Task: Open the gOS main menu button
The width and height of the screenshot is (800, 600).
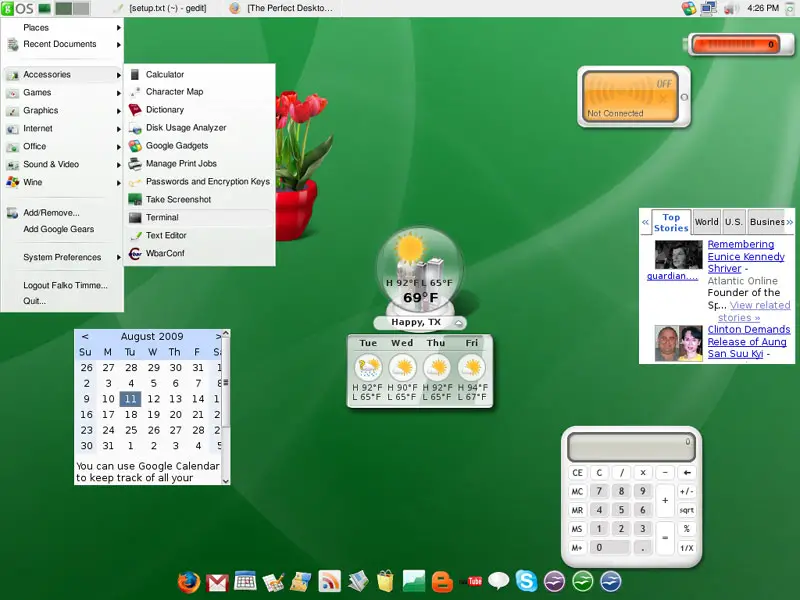Action: coord(18,8)
